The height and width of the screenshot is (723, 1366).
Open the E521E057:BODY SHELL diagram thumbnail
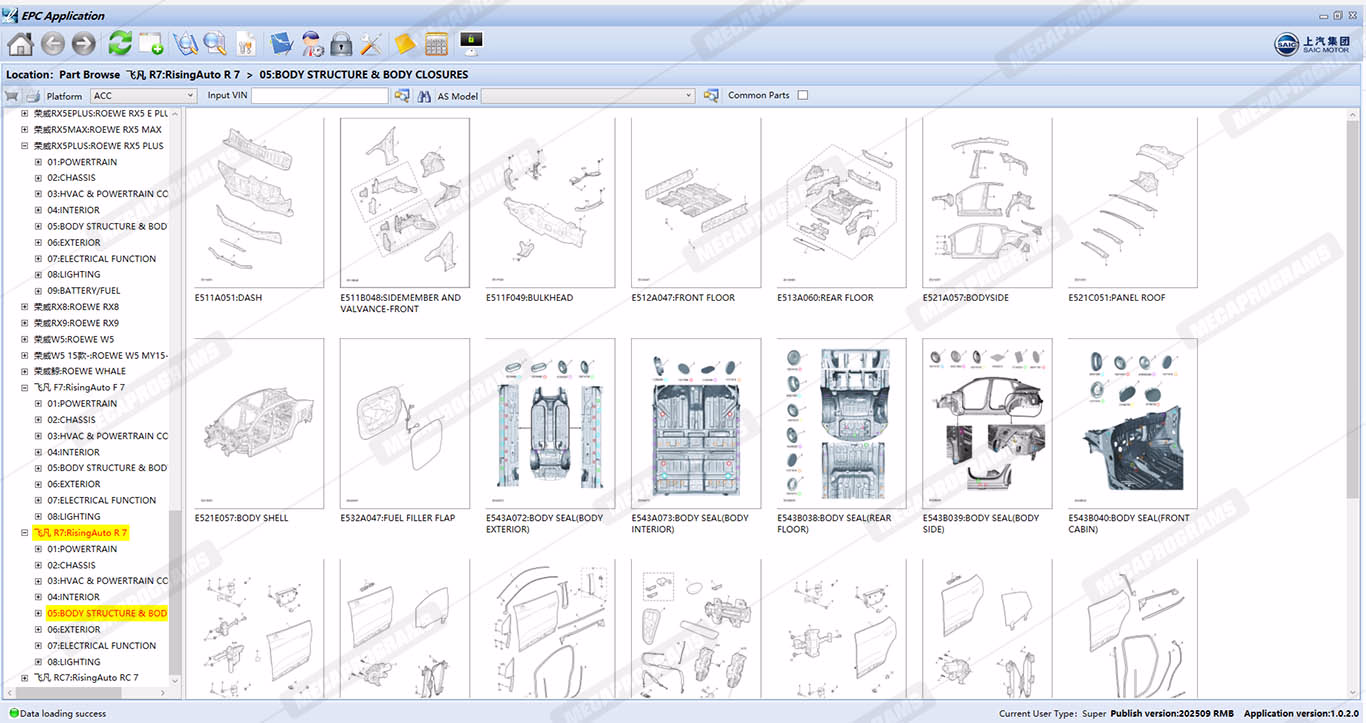click(259, 424)
